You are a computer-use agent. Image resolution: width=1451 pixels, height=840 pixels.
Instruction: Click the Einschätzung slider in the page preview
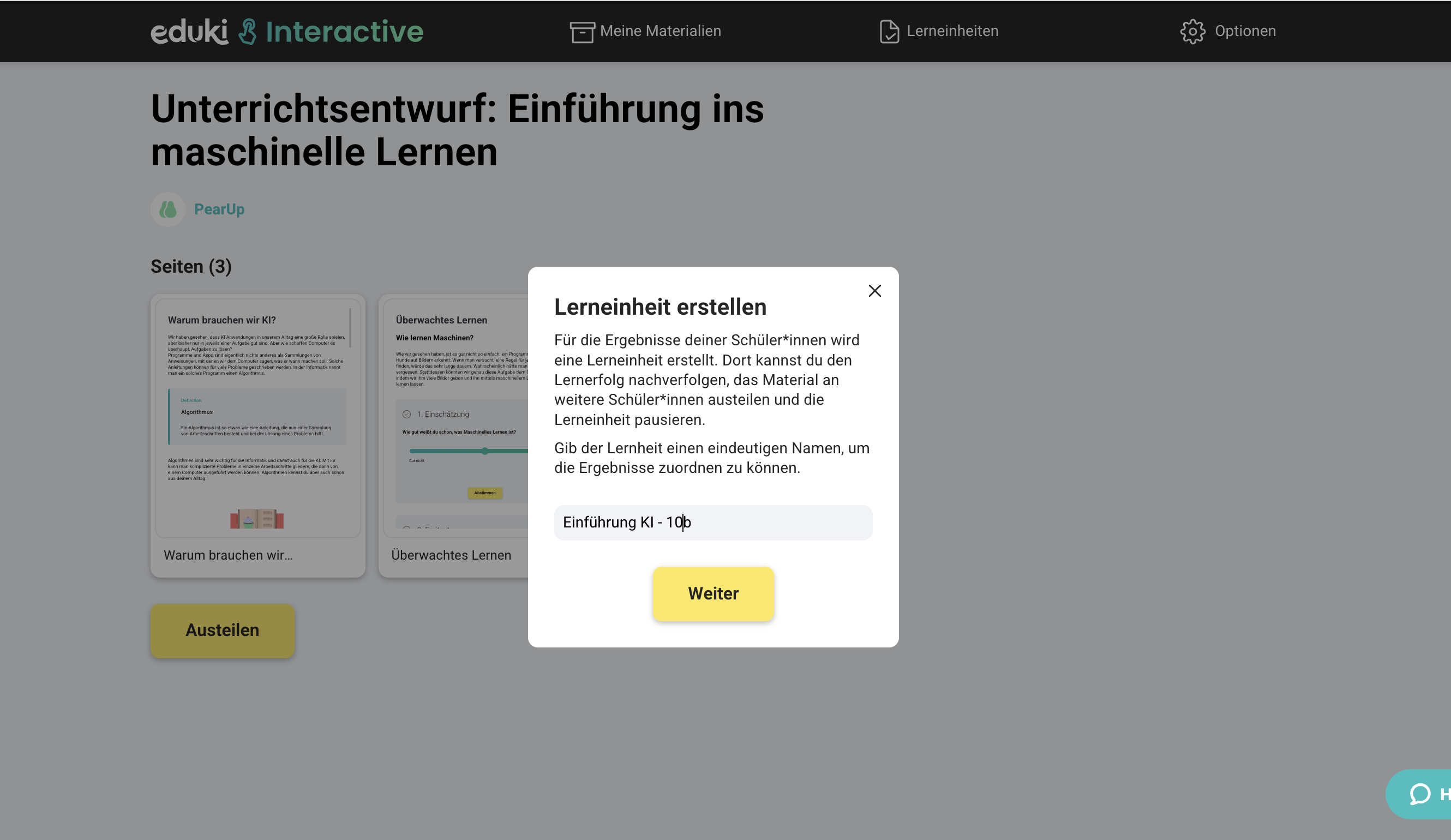pos(469,451)
